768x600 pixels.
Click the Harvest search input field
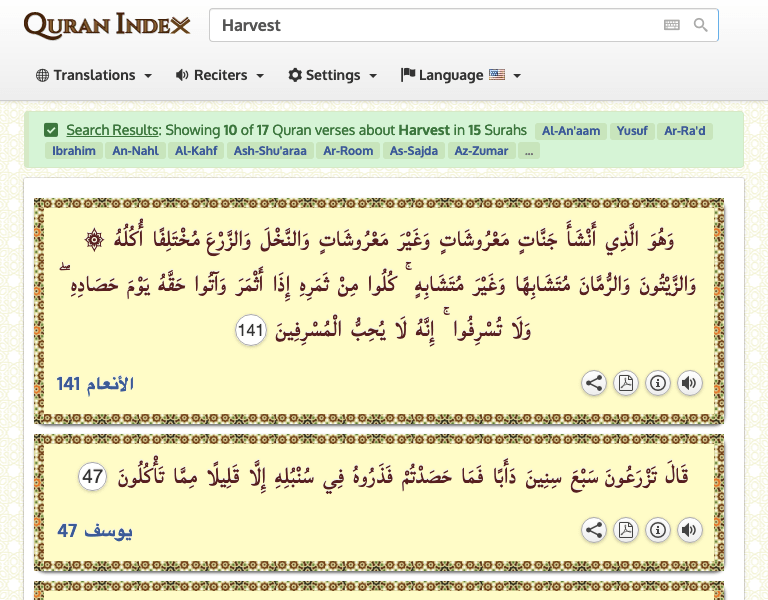click(x=430, y=25)
